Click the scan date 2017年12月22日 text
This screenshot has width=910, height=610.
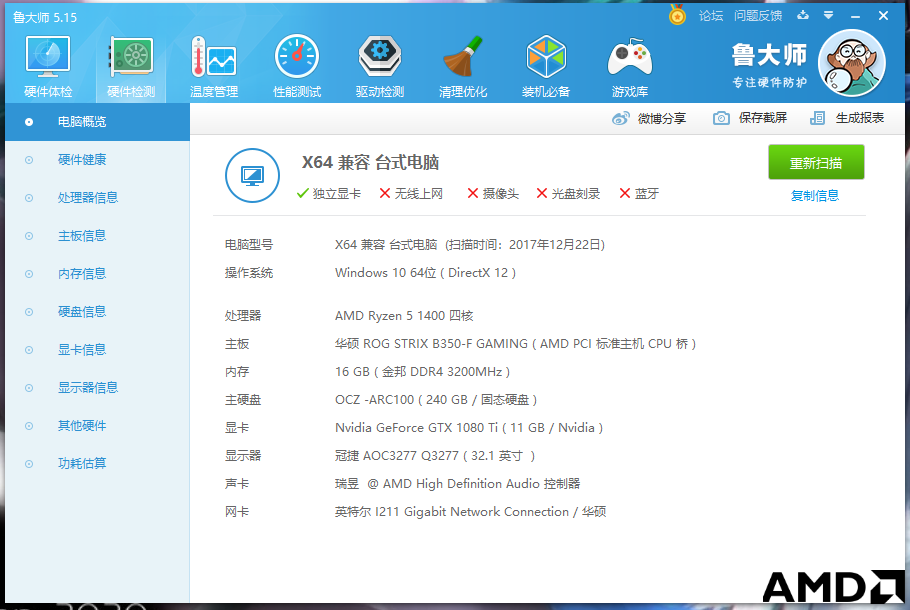[x=555, y=245]
